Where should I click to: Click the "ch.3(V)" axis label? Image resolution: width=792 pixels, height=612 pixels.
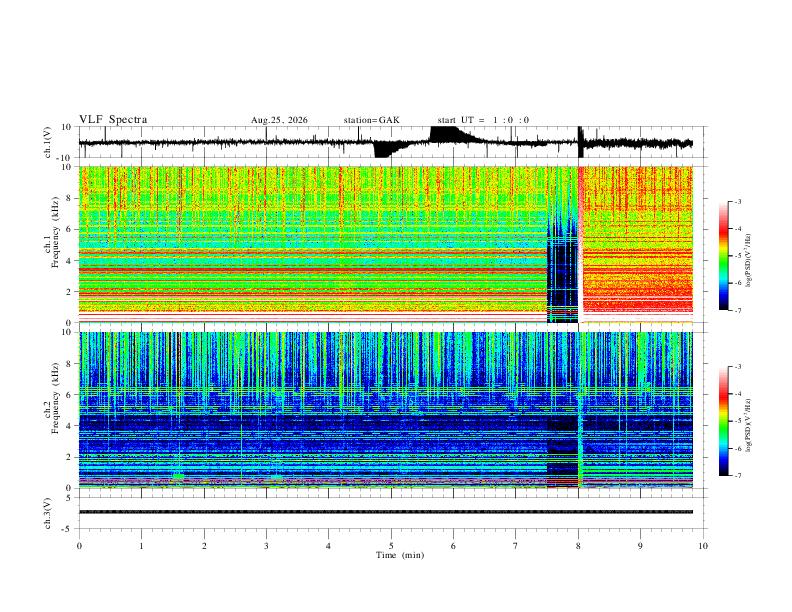[x=48, y=514]
